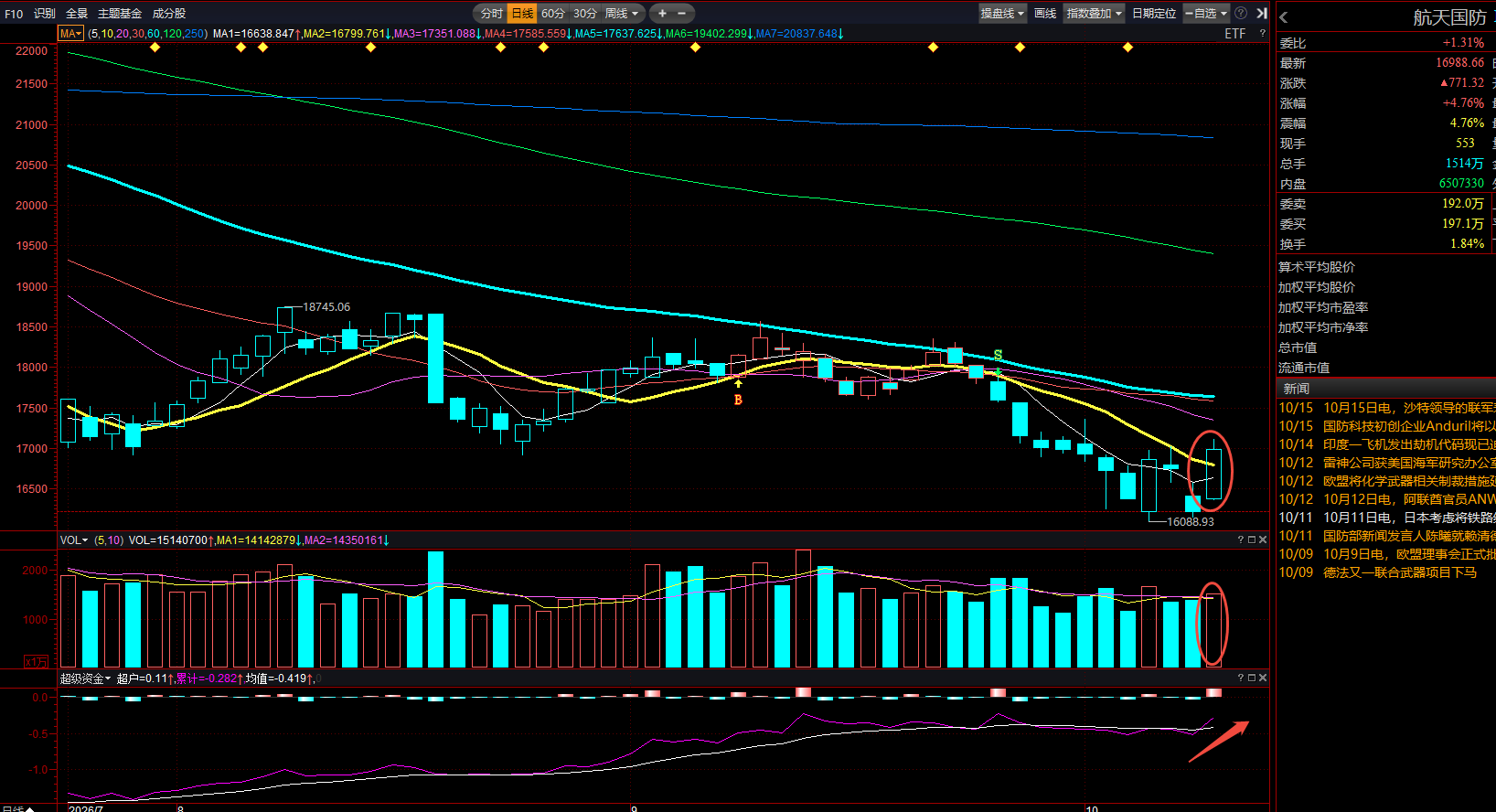This screenshot has width=1496, height=812.
Task: Open the F10 company info tab
Action: coord(14,13)
